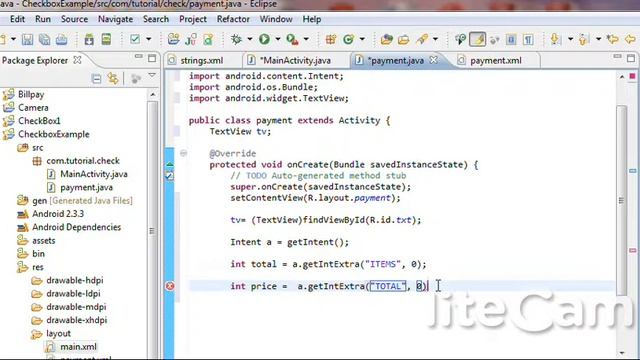
Task: Click the Back navigation arrow icon
Action: 631,39
